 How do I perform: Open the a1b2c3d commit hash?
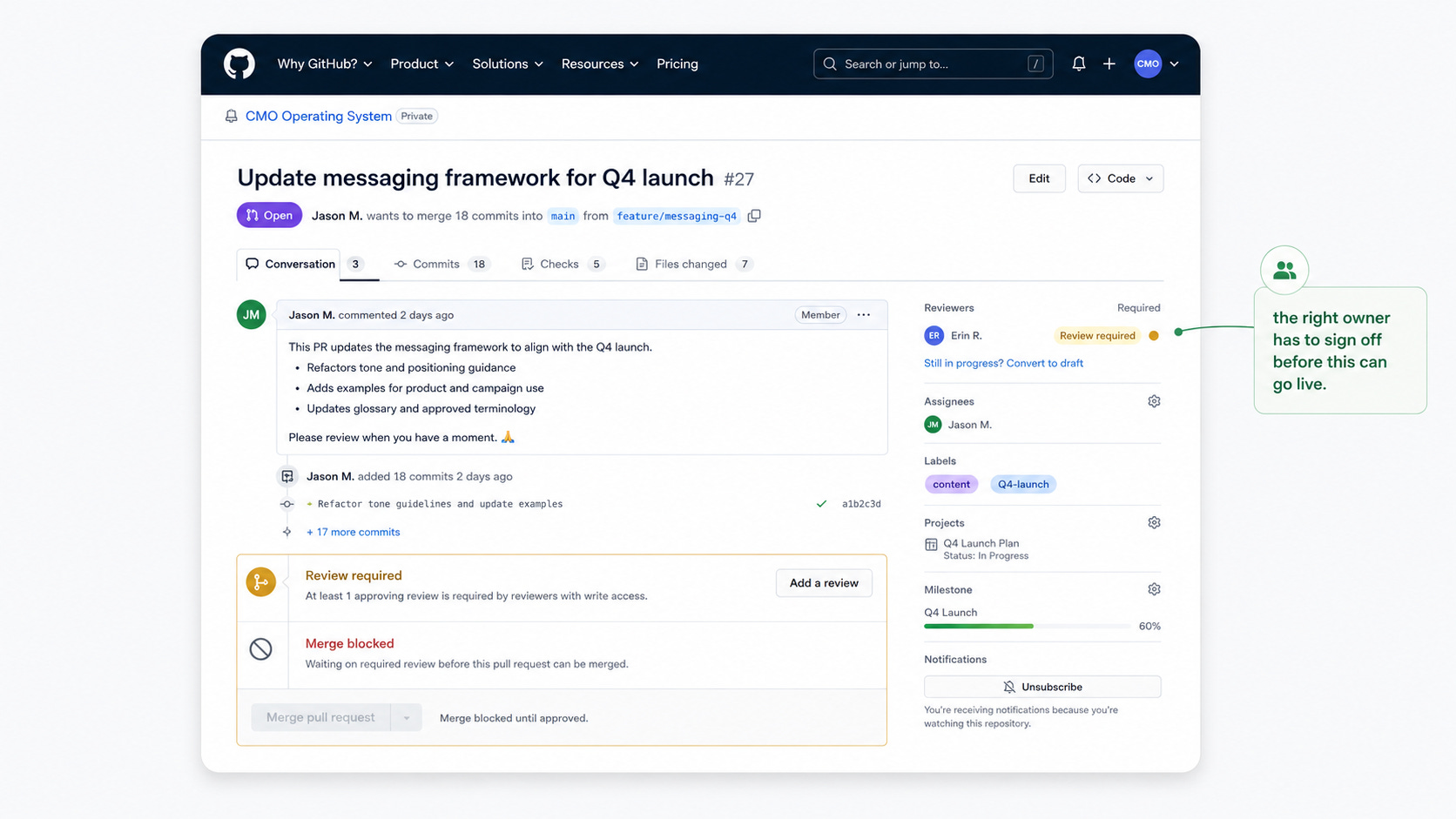(x=861, y=504)
